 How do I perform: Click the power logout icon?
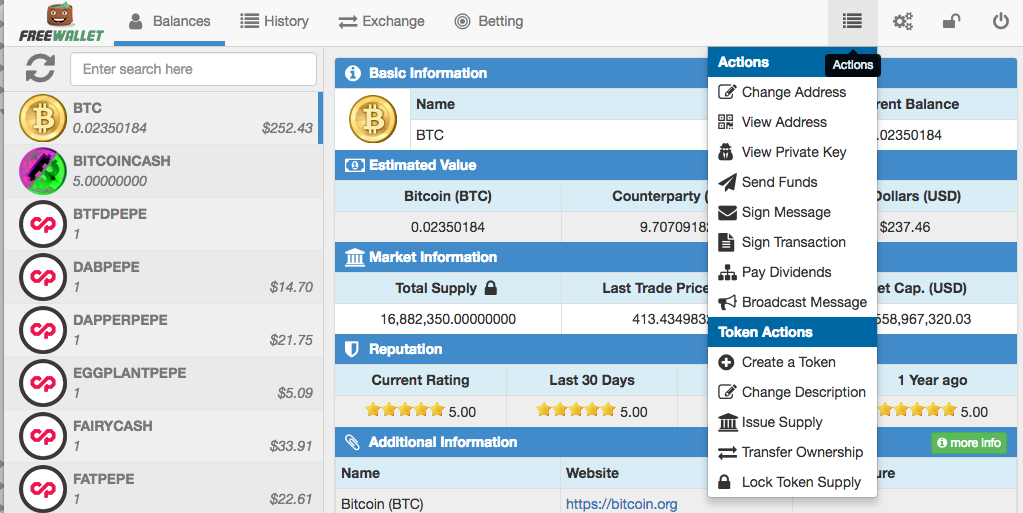[x=1001, y=22]
